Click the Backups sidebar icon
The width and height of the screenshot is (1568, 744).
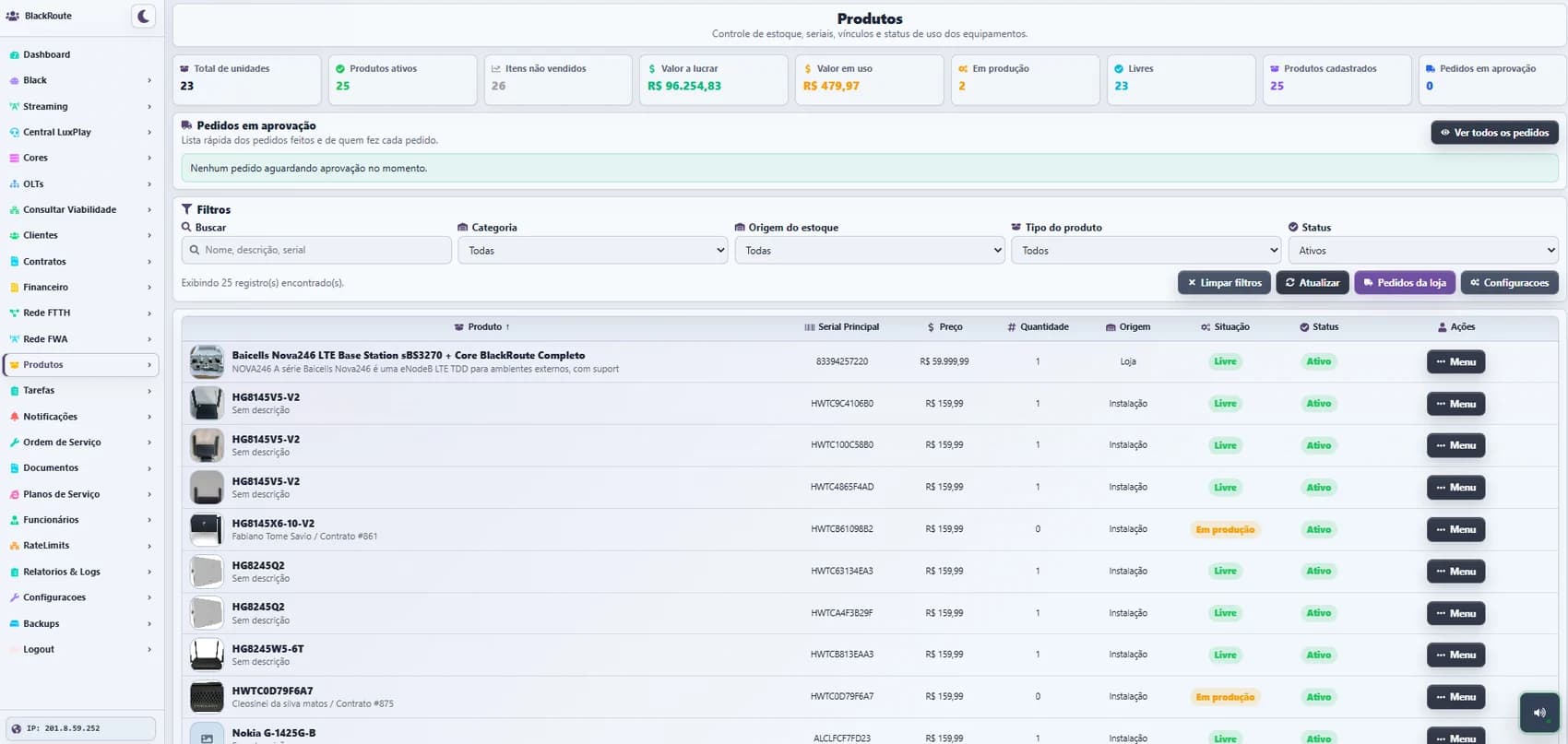[x=14, y=624]
